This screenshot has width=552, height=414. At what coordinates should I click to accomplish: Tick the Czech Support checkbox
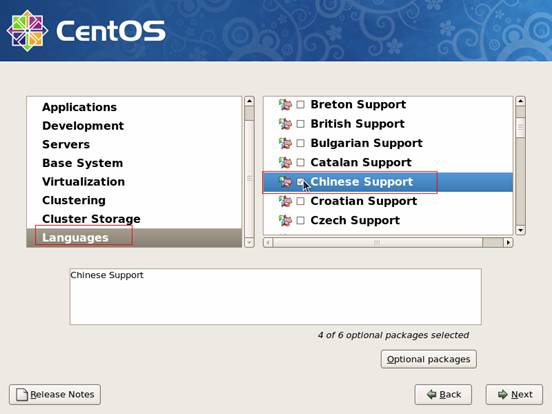[x=300, y=221]
